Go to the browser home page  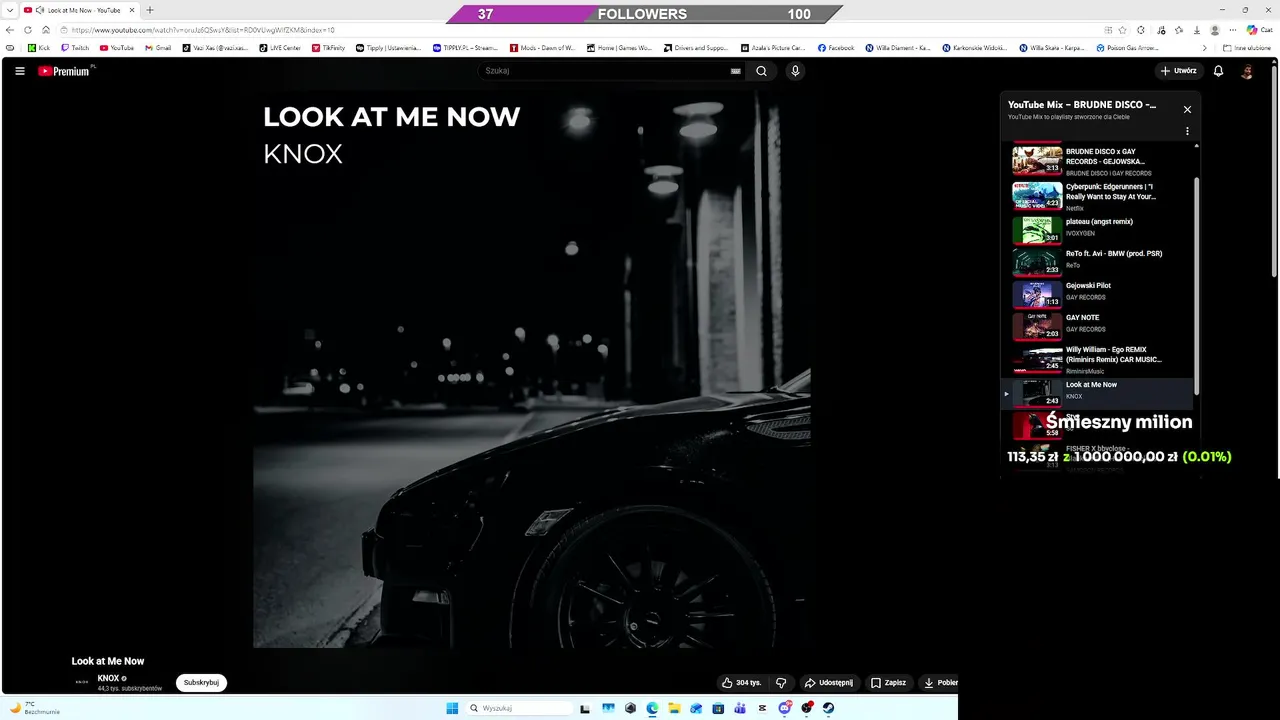coord(46,30)
